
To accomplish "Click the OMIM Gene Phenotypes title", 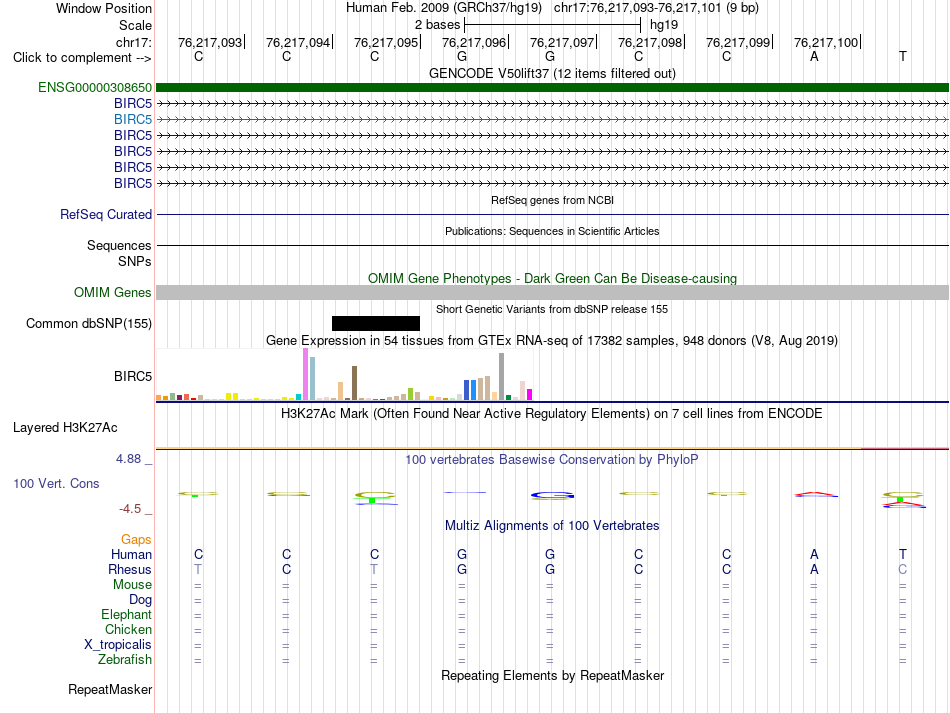I will 552,279.
